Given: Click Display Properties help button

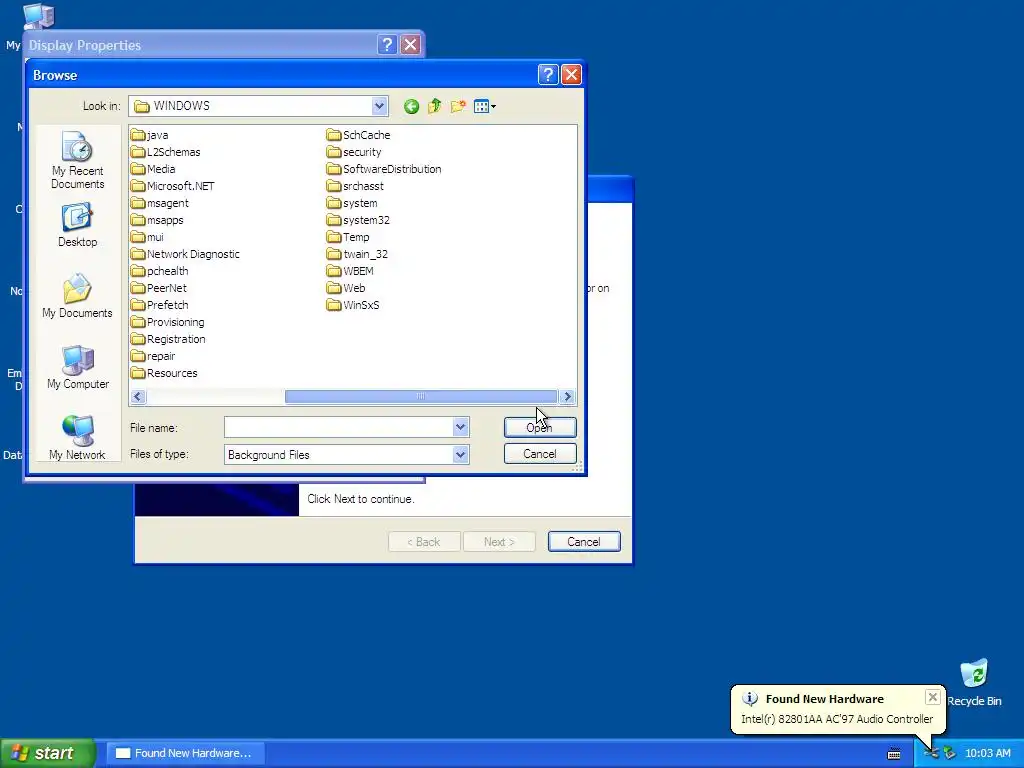Looking at the screenshot, I should pos(387,44).
